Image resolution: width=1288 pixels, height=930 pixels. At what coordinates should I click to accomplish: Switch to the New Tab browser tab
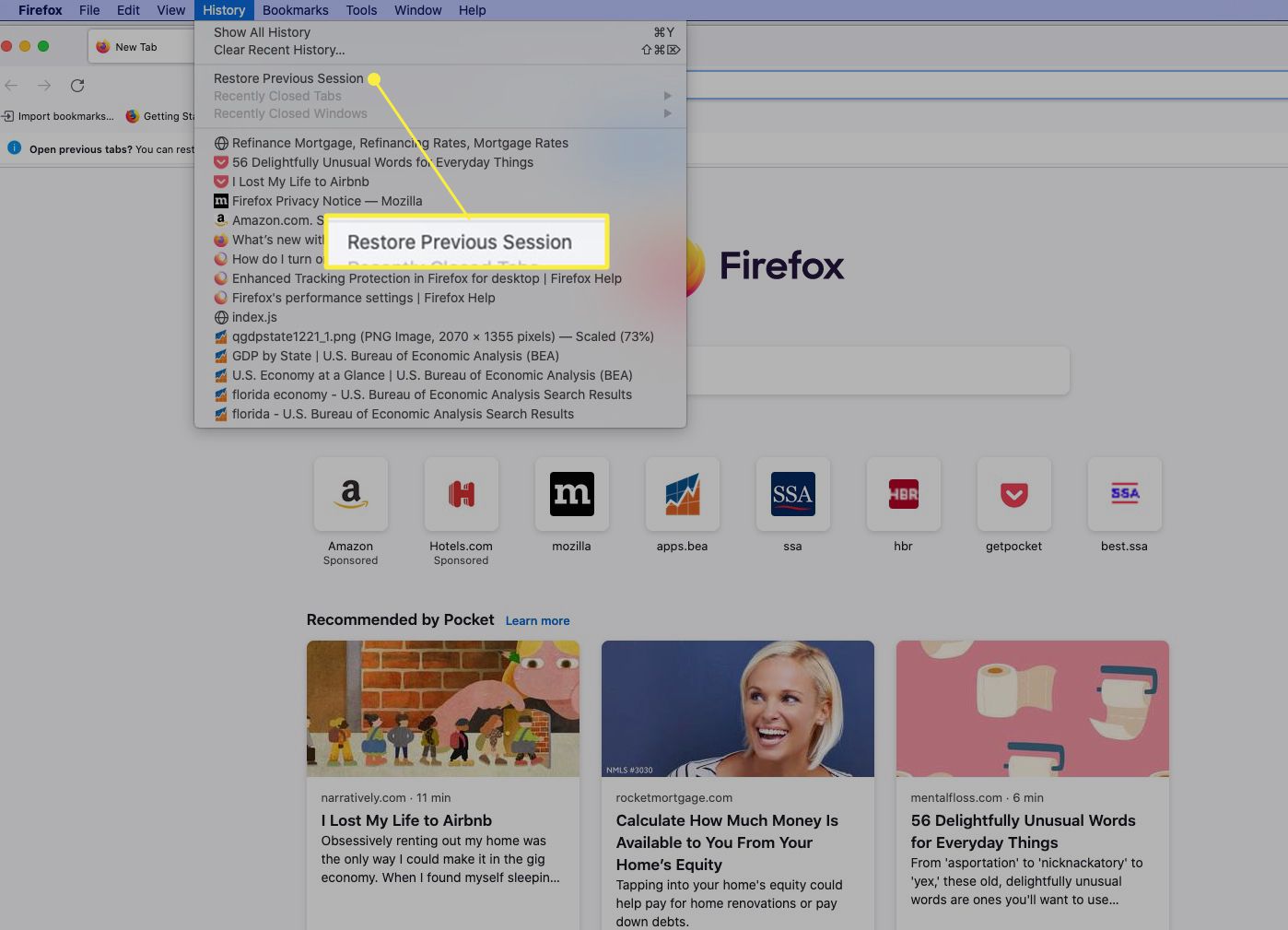(x=140, y=46)
